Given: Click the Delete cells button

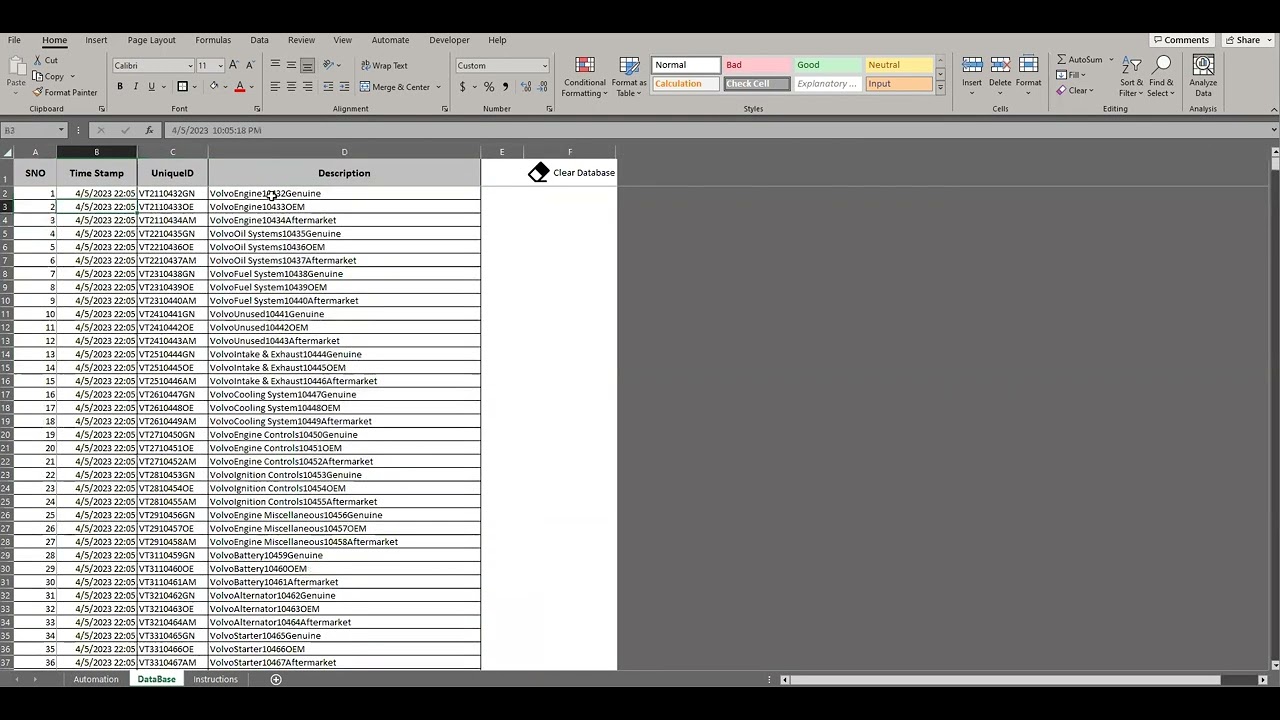Looking at the screenshot, I should (1000, 75).
